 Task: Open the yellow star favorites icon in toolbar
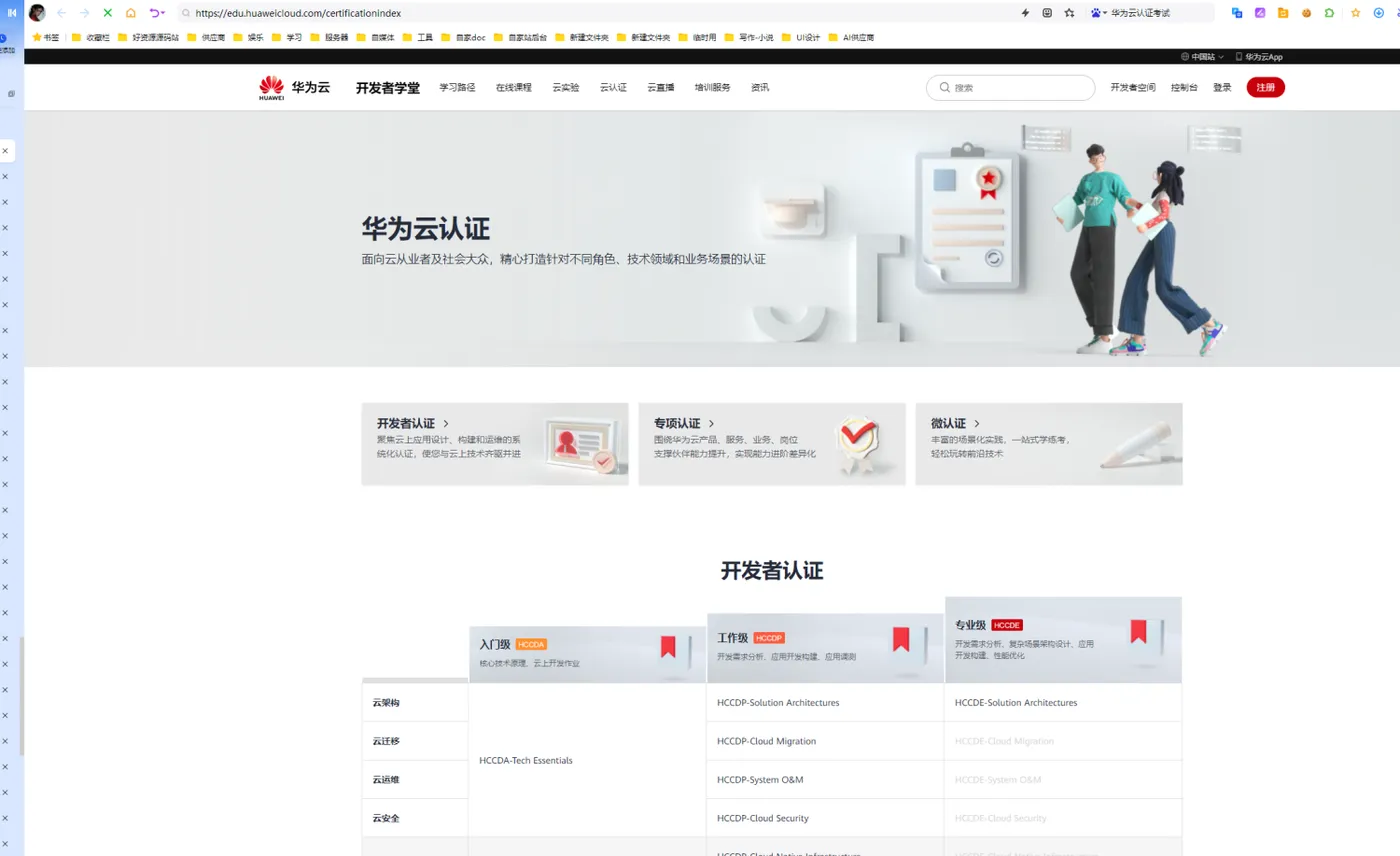[1356, 13]
